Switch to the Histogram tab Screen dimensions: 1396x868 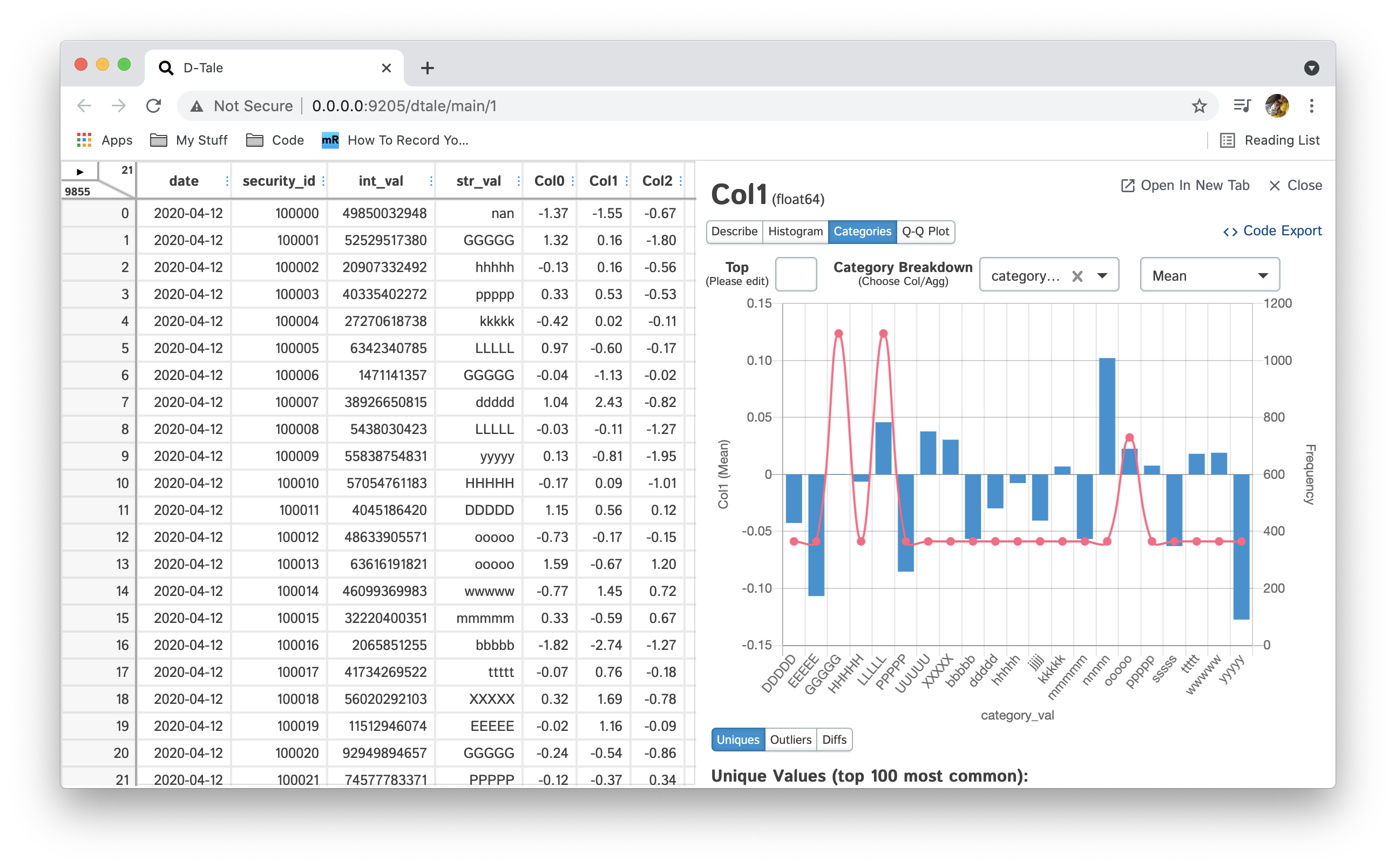coord(795,232)
